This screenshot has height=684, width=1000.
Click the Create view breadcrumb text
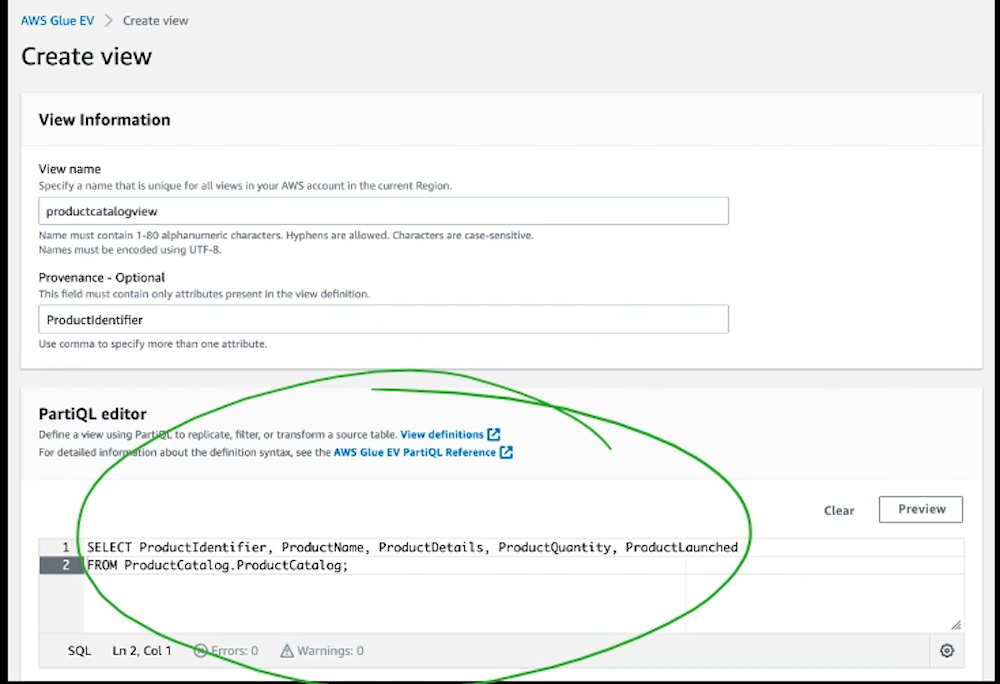pos(156,20)
